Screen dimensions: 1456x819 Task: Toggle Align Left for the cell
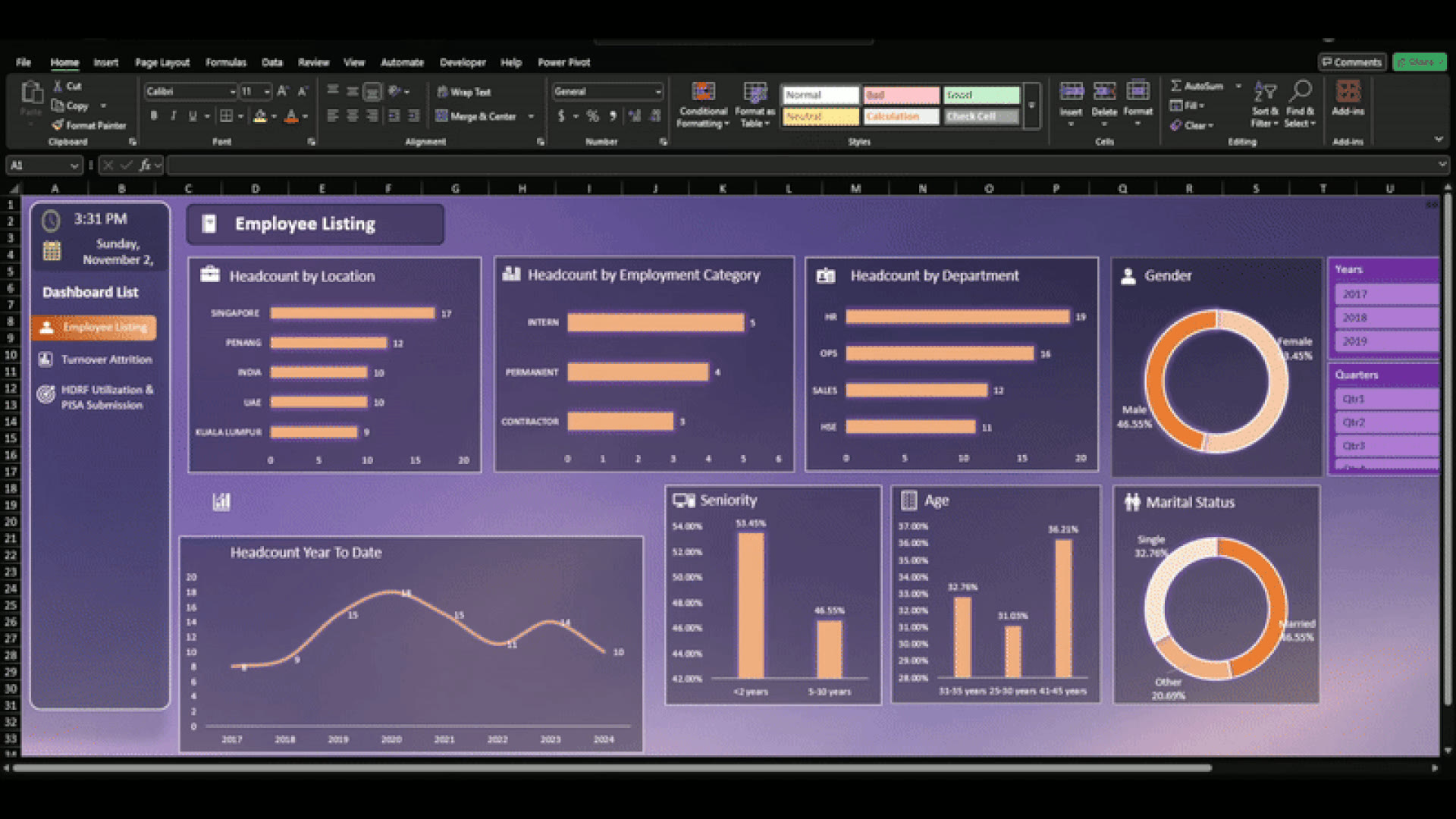coord(333,116)
